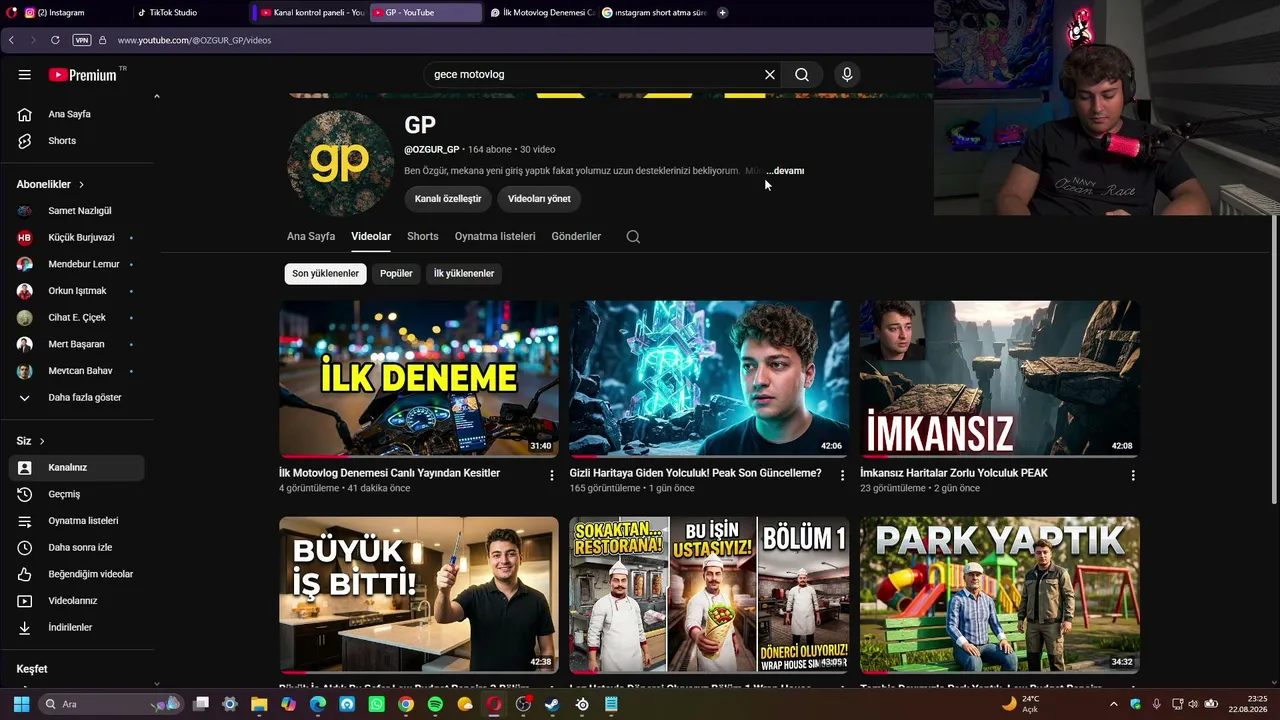Select the Videolar channel tab
Viewport: 1280px width, 720px height.
(x=371, y=237)
